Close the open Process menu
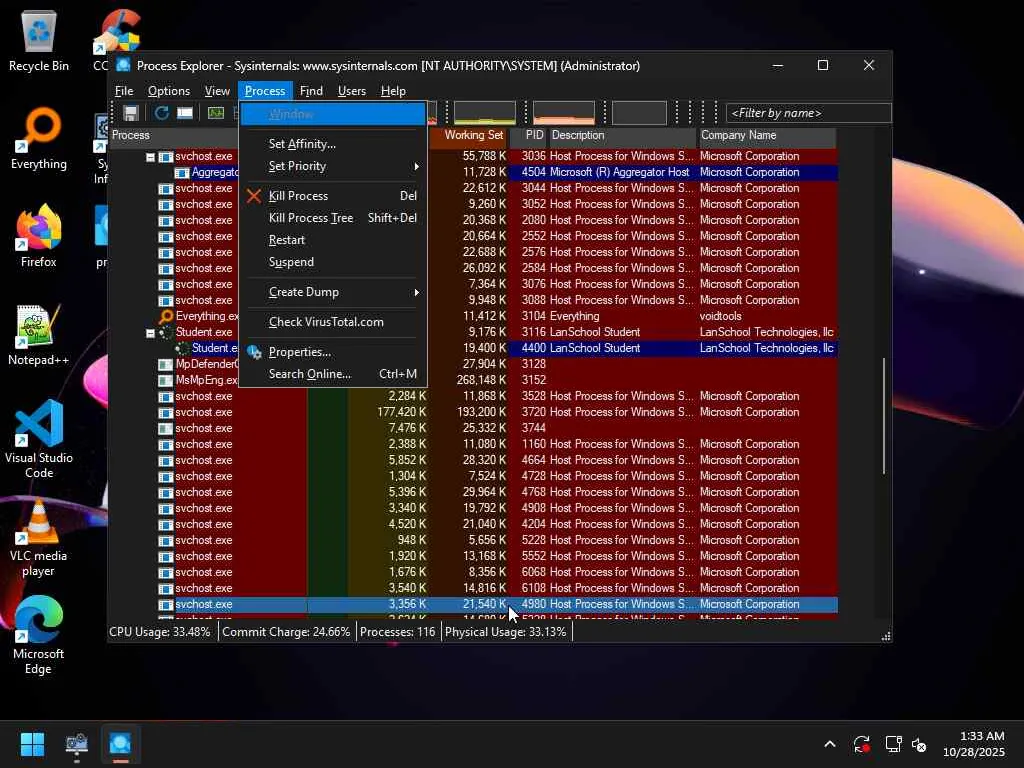The image size is (1024, 768). coord(265,91)
